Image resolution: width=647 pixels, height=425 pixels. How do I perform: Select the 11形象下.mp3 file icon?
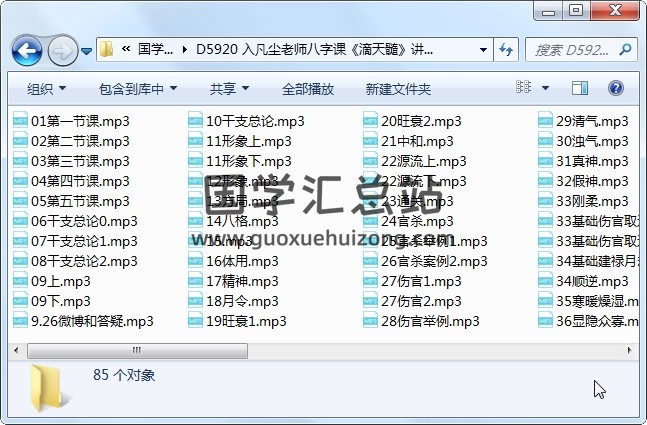click(195, 161)
